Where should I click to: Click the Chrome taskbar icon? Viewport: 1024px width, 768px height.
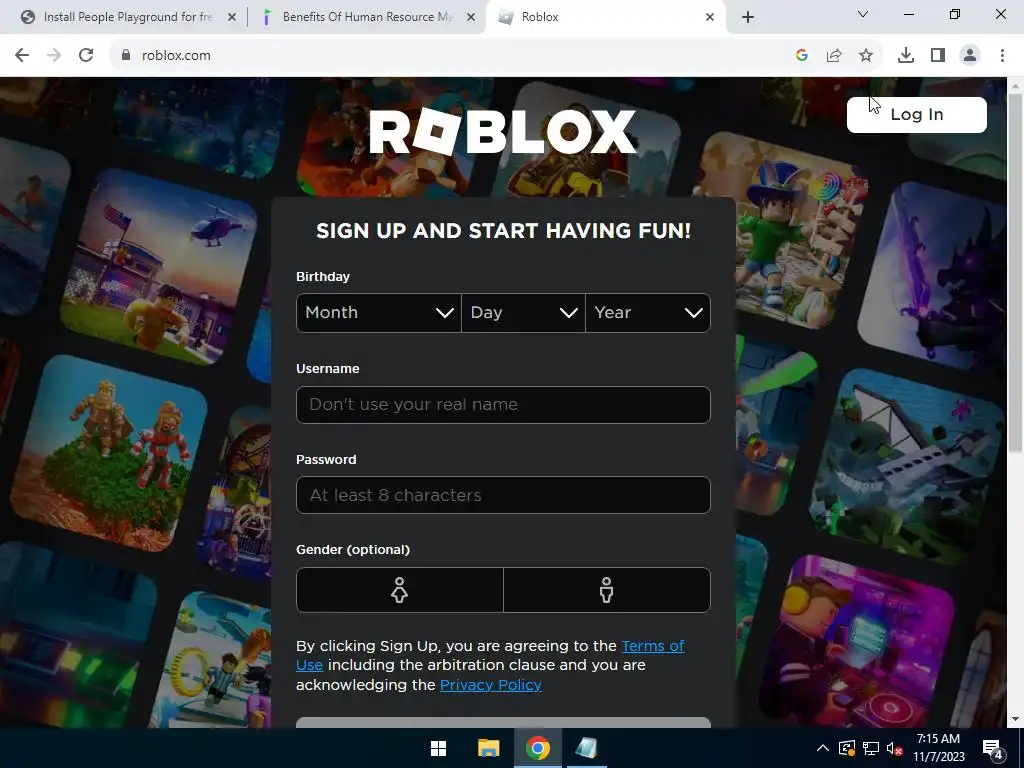[x=537, y=748]
